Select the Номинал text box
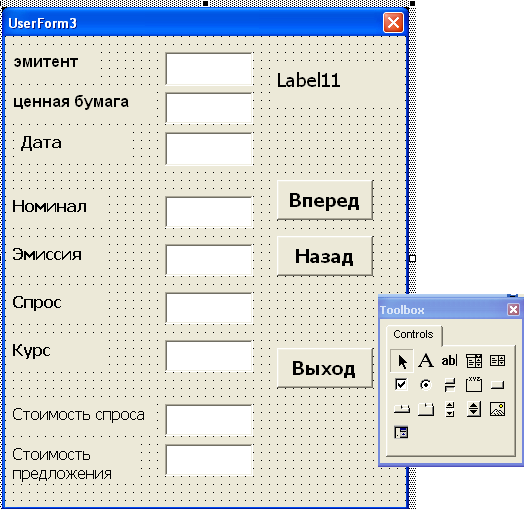The height and width of the screenshot is (509, 524). coord(209,212)
